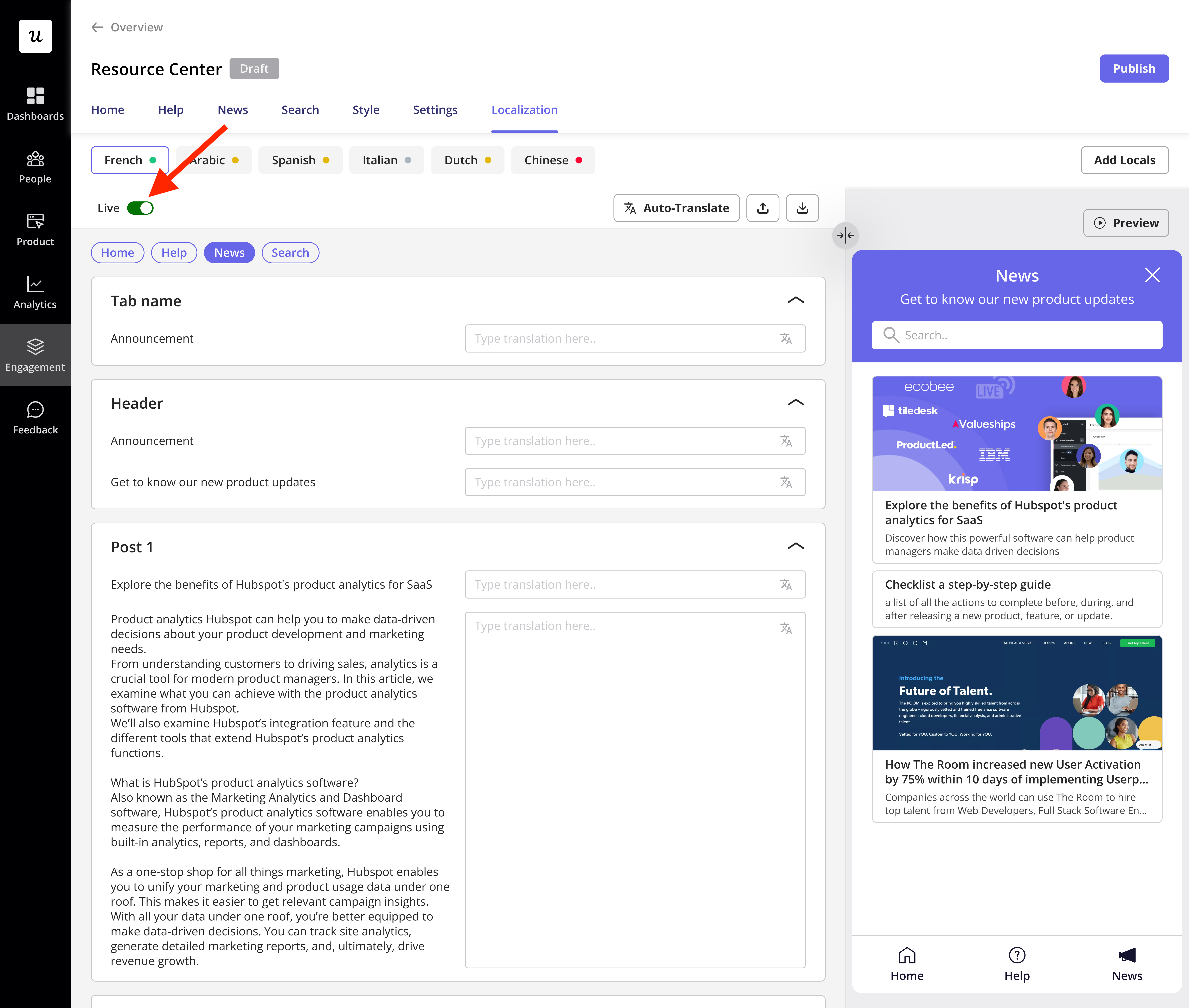The width and height of the screenshot is (1189, 1008).
Task: Open Help tab in preview widget
Action: 1016,963
